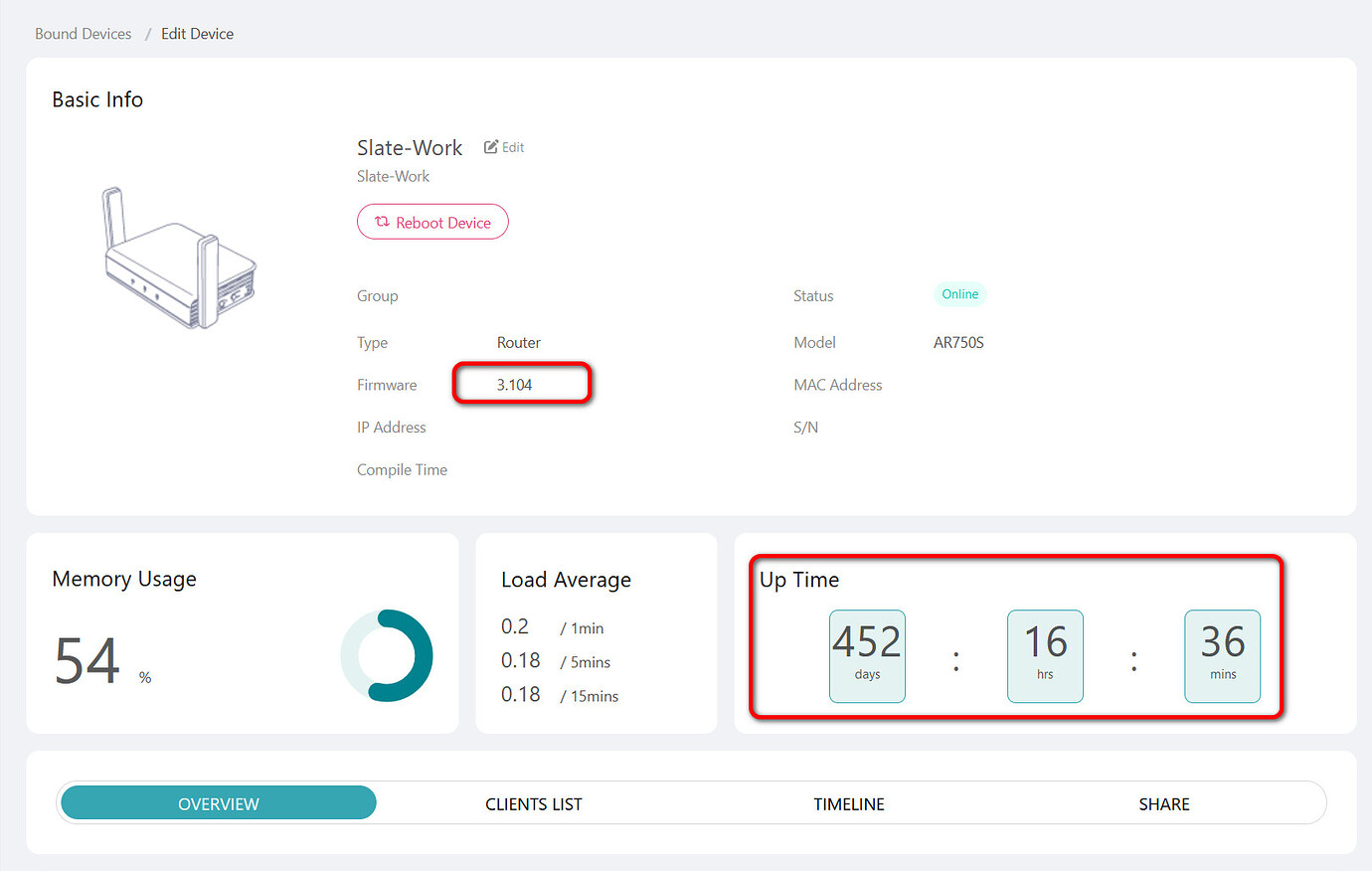Switch to the SHARE tab

point(1164,803)
